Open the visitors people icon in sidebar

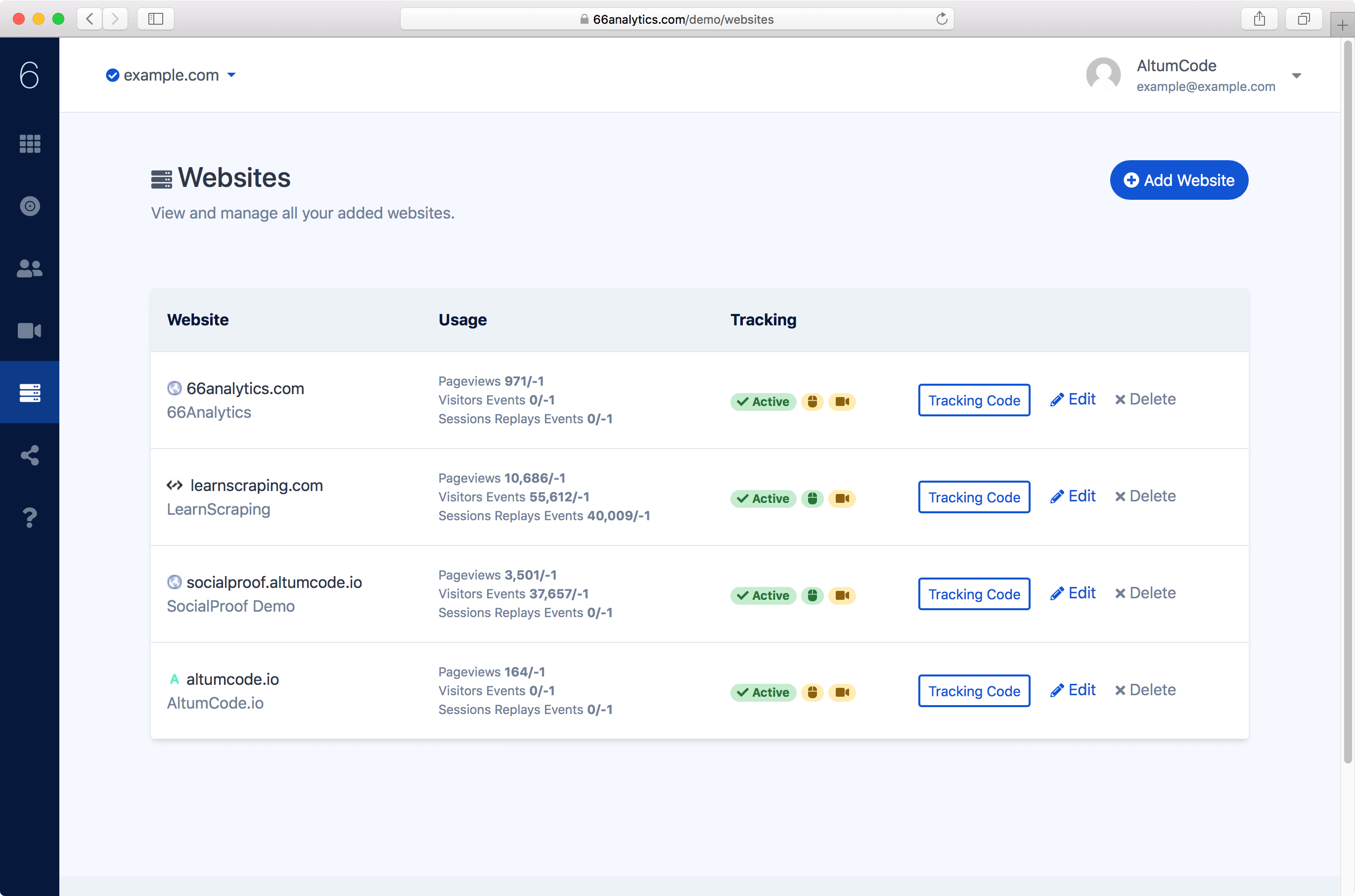pos(30,268)
